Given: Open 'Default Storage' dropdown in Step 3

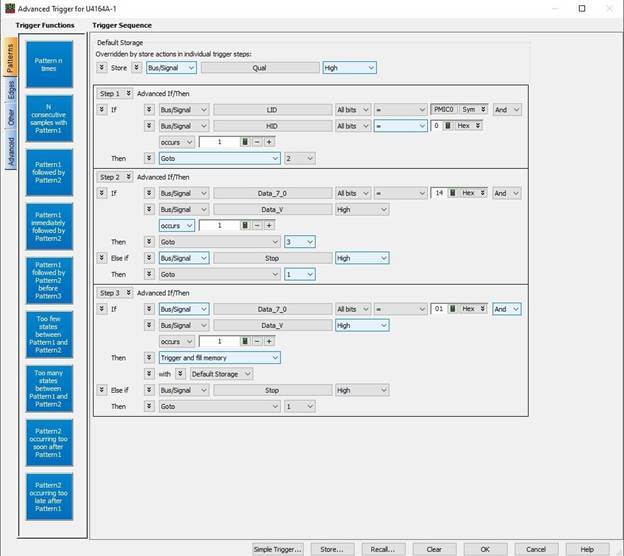Looking at the screenshot, I should coord(221,374).
